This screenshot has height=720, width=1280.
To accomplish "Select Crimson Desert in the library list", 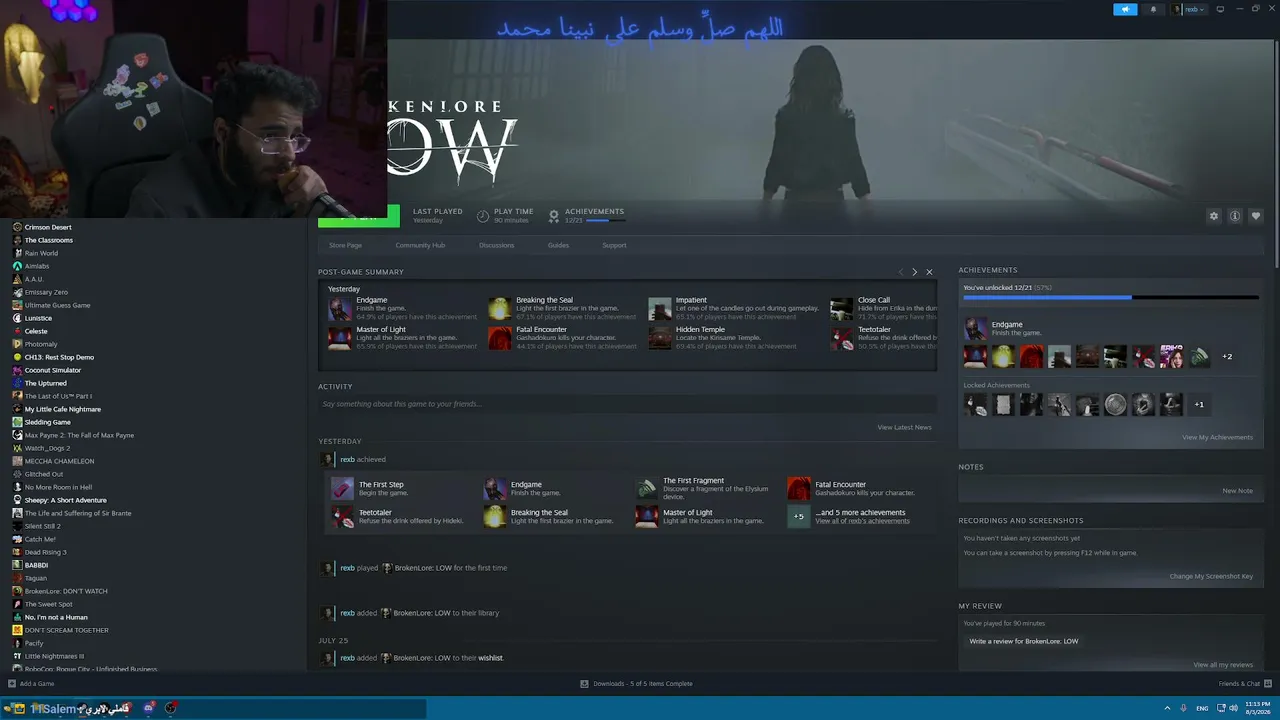I will 48,227.
